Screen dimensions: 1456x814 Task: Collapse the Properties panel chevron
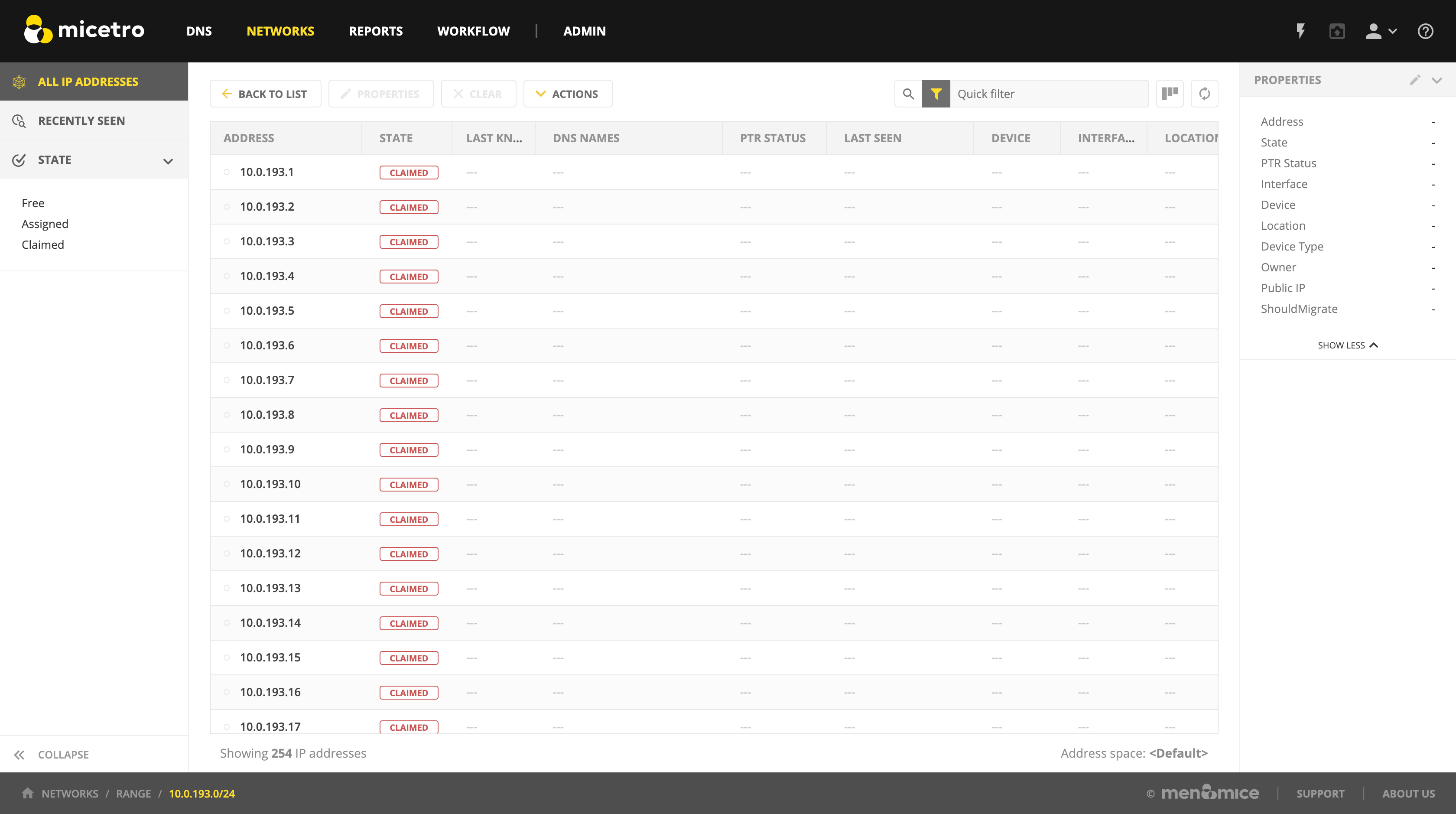point(1437,80)
